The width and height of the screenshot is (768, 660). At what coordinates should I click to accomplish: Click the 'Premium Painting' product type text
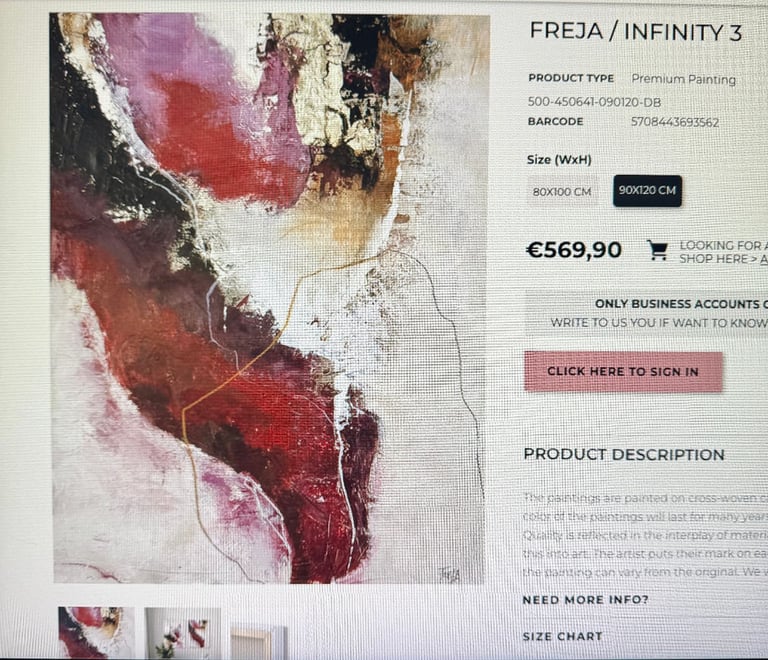click(683, 79)
